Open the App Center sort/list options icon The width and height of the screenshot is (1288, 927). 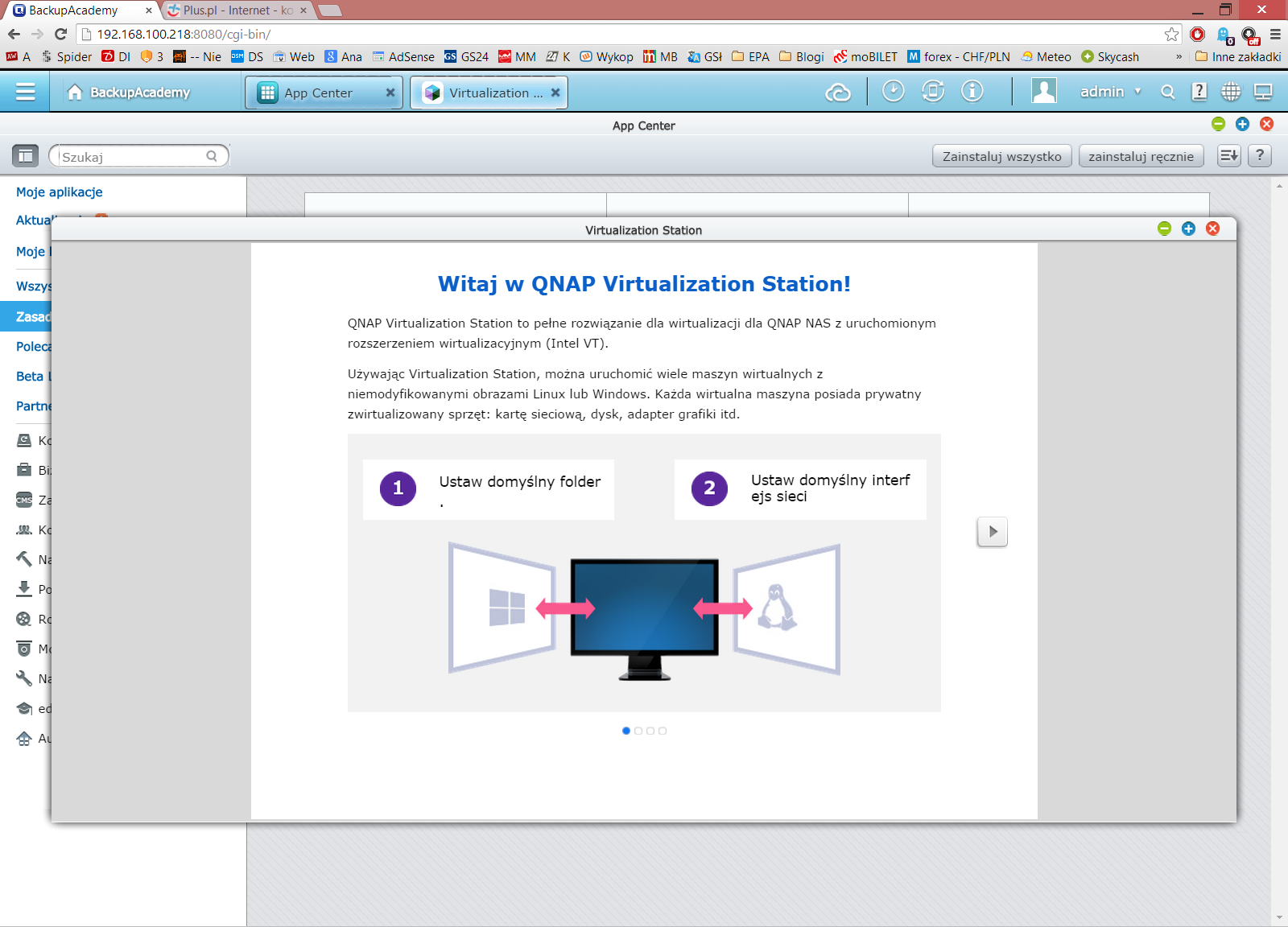point(1228,155)
